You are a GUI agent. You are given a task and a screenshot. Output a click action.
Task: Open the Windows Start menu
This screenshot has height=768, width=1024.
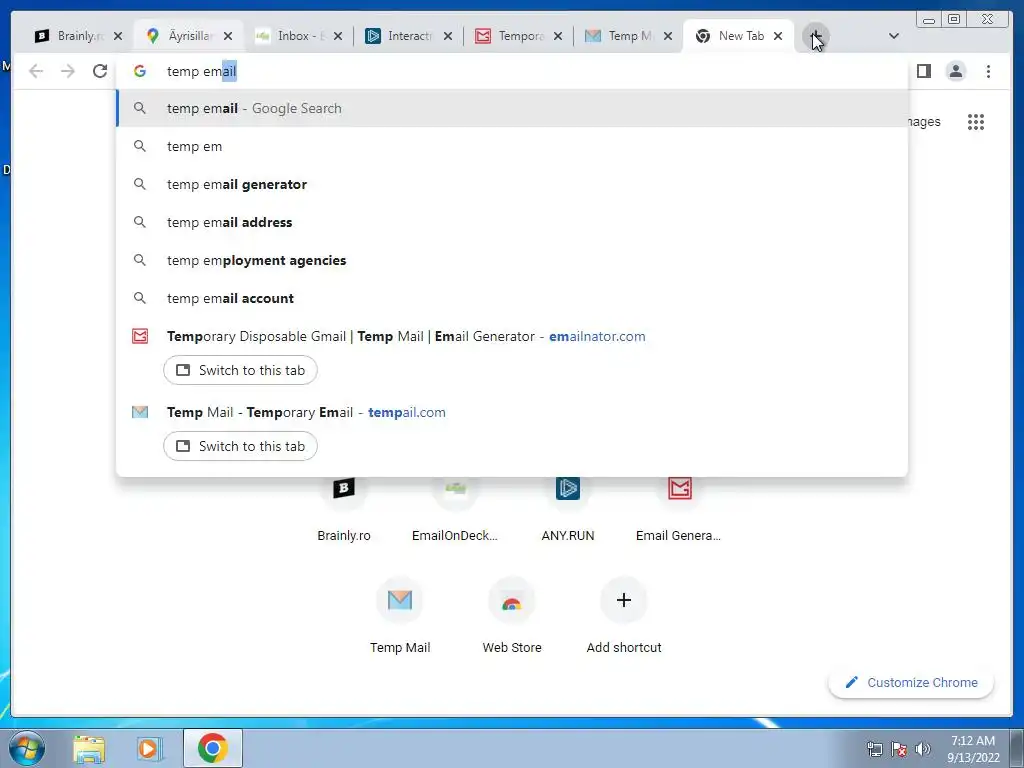(x=27, y=748)
